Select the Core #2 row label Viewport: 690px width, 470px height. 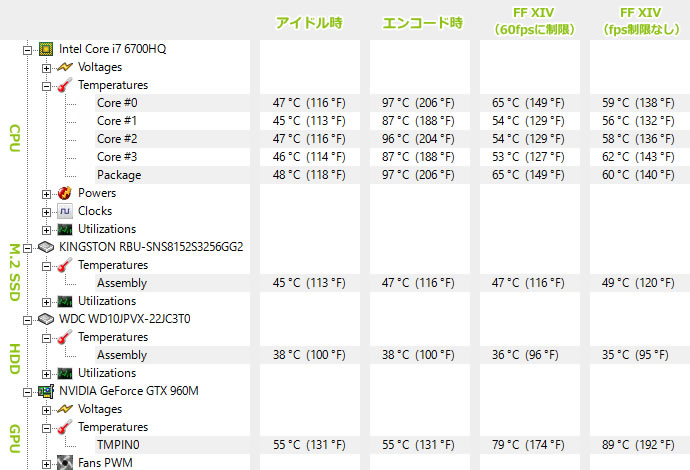pos(117,139)
